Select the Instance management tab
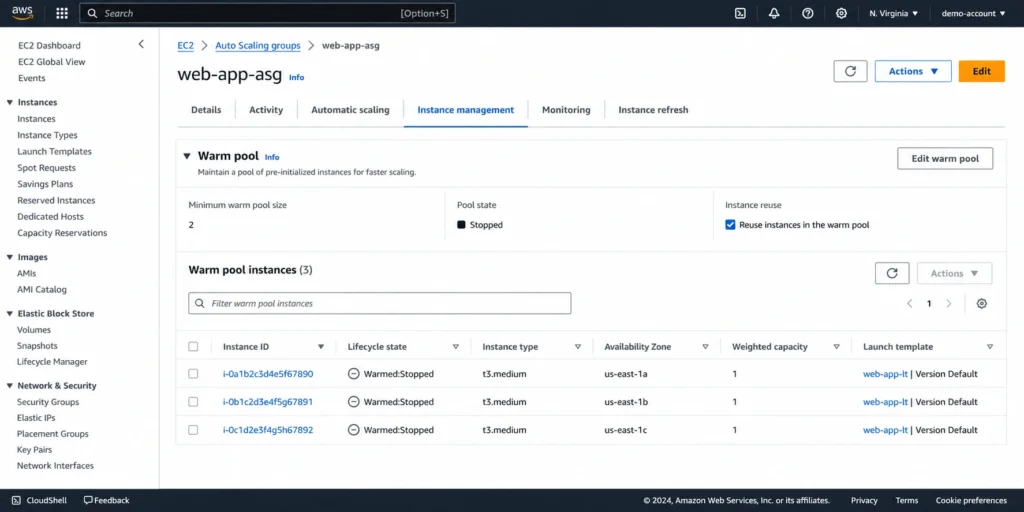The height and width of the screenshot is (512, 1024). tap(466, 110)
